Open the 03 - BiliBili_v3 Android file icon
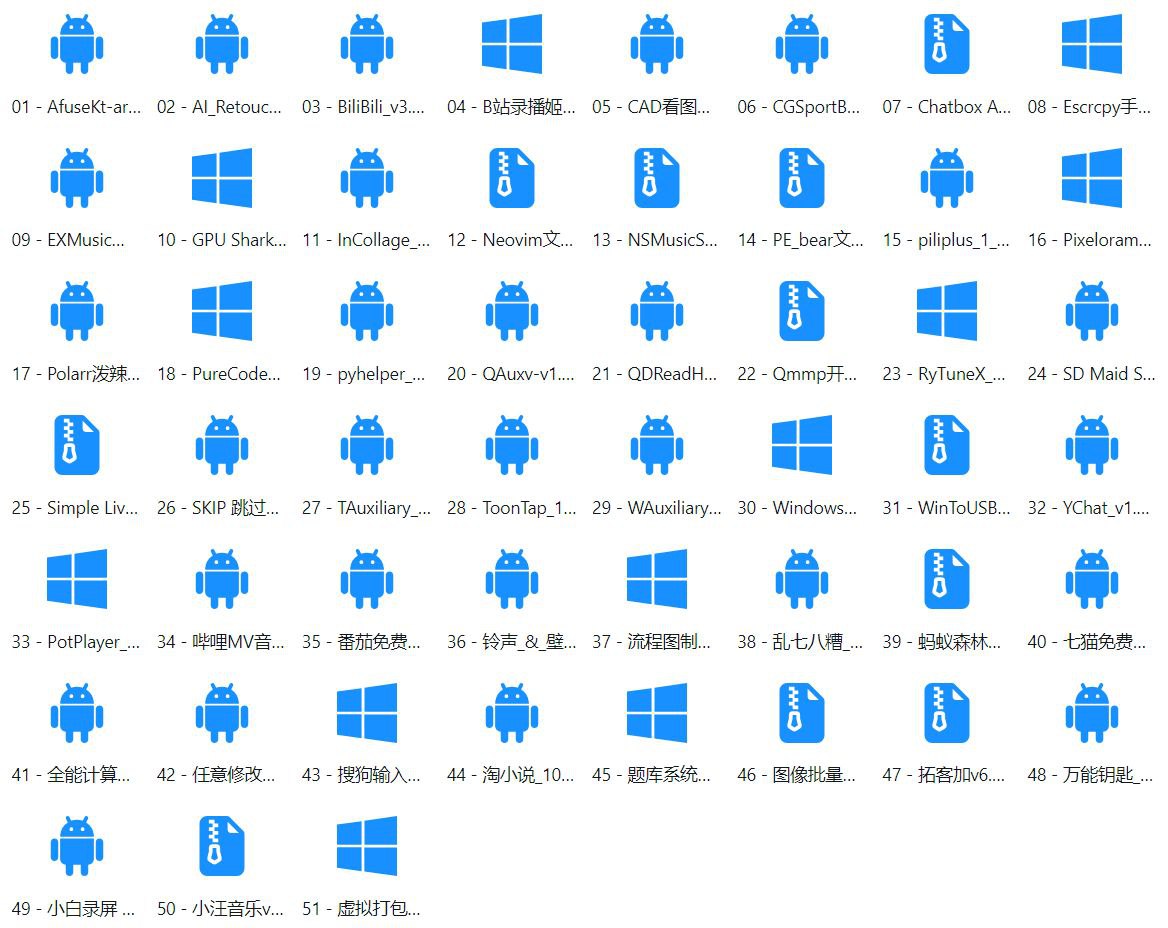 (x=367, y=44)
